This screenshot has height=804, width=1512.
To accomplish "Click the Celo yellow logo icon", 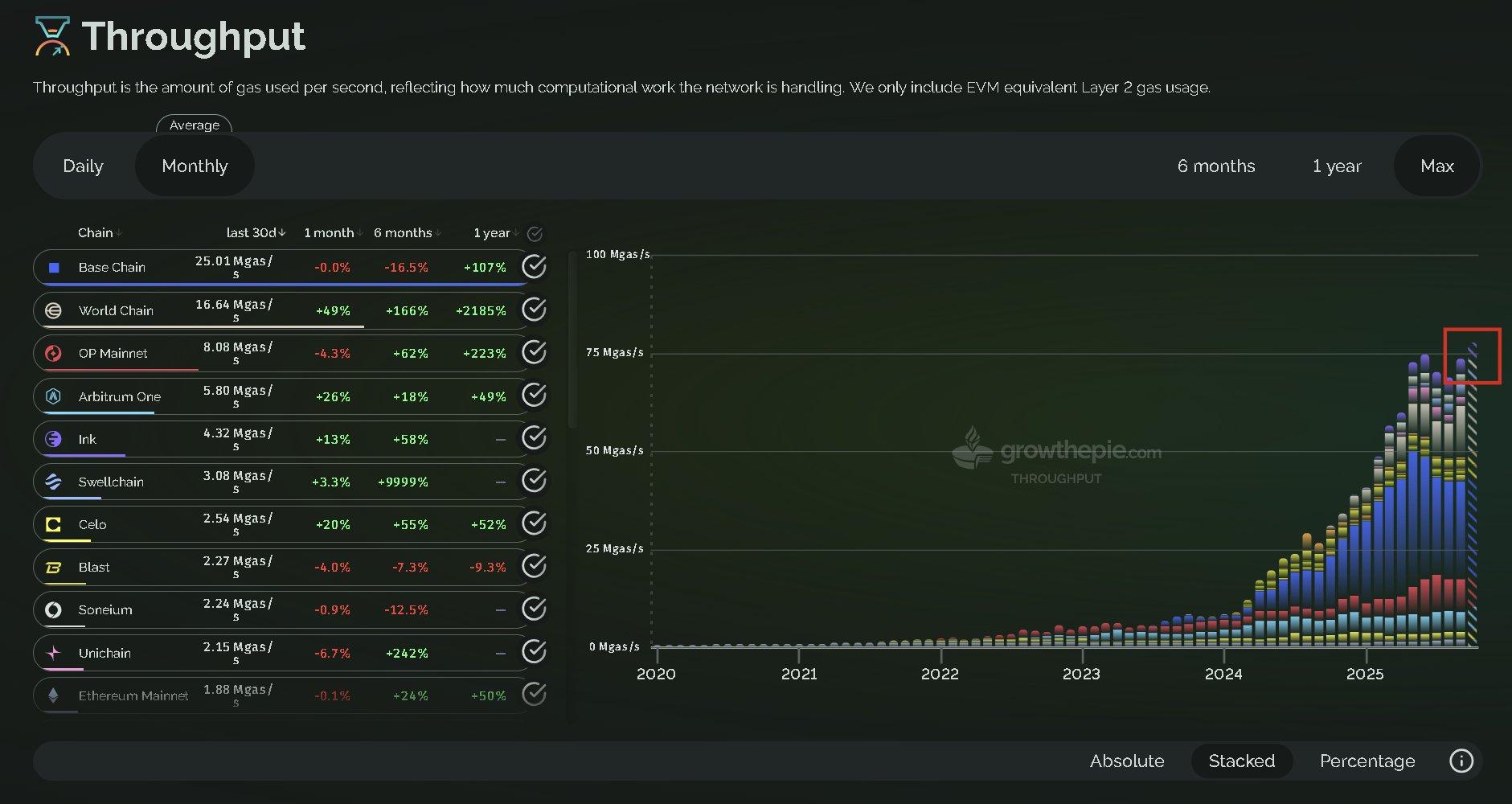I will point(53,524).
